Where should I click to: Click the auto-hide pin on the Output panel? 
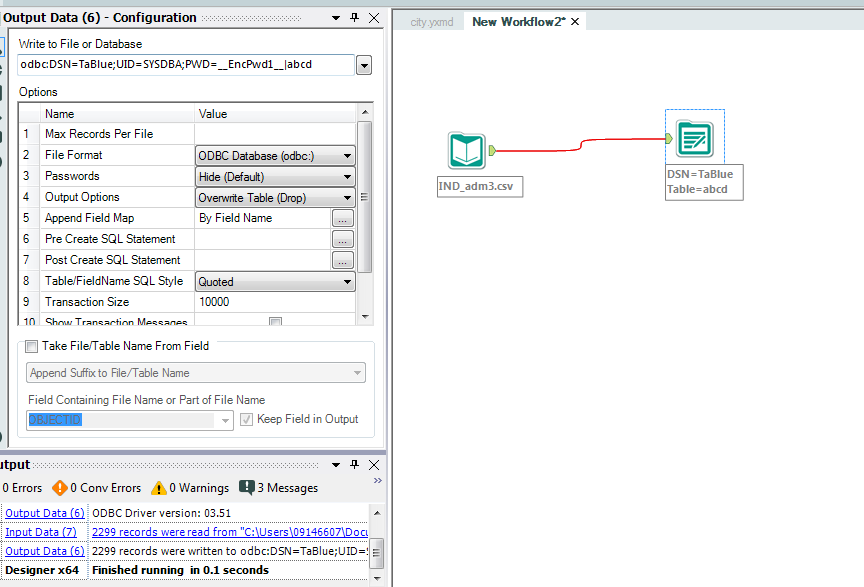pyautogui.click(x=355, y=464)
